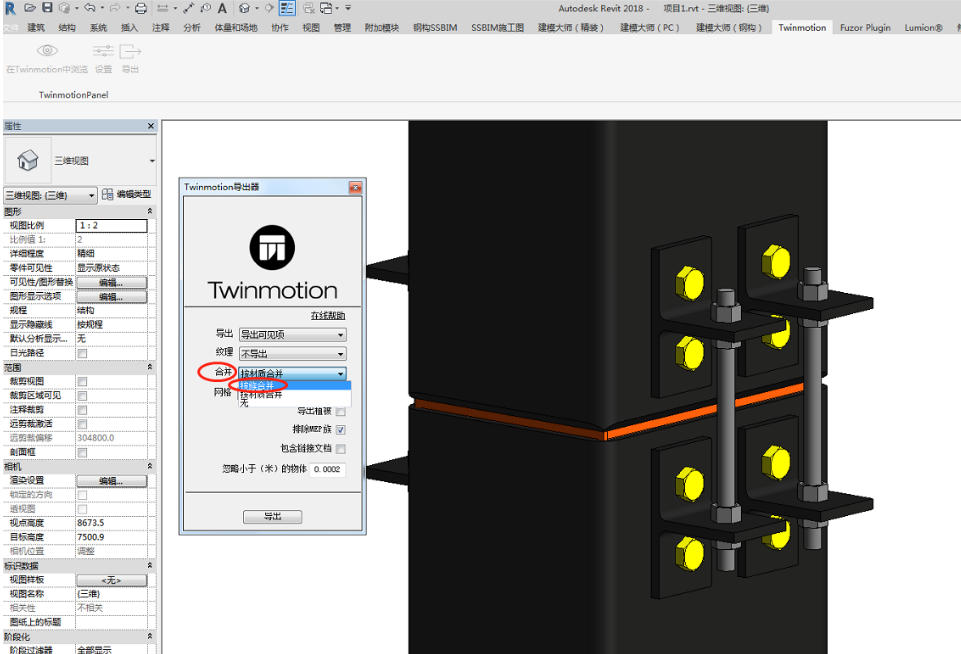Click the 3D view house icon in Properties
This screenshot has width=961, height=654.
28,161
